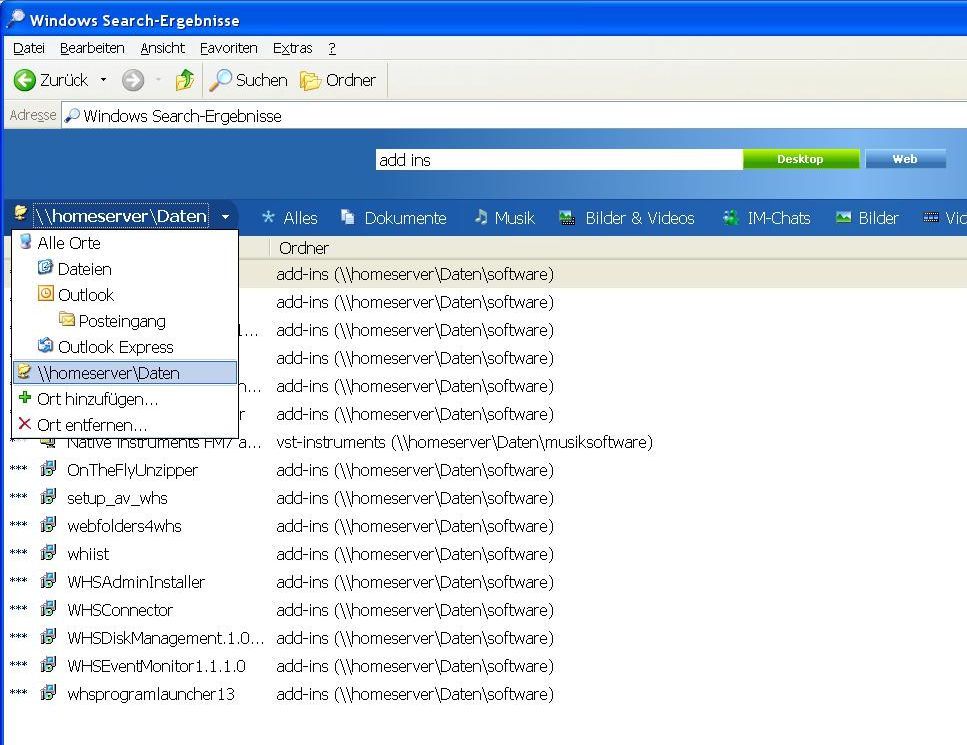Open the Bearbeiten menu
This screenshot has height=745, width=967.
(92, 48)
